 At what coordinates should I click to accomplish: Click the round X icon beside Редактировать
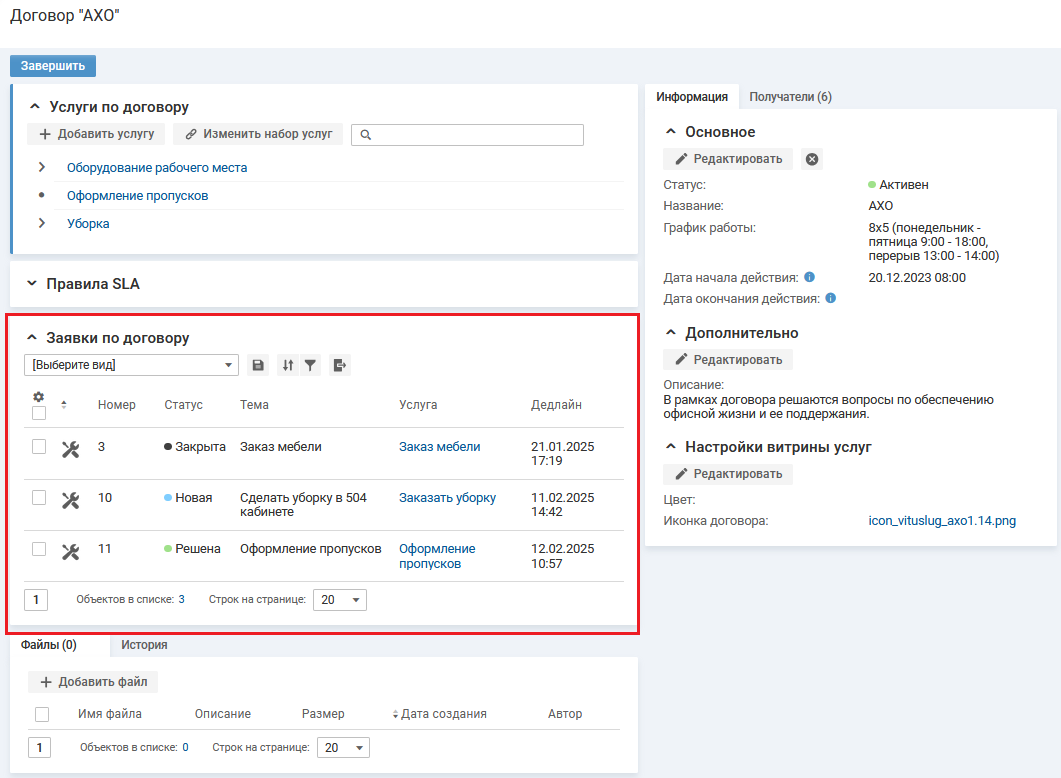coord(812,159)
